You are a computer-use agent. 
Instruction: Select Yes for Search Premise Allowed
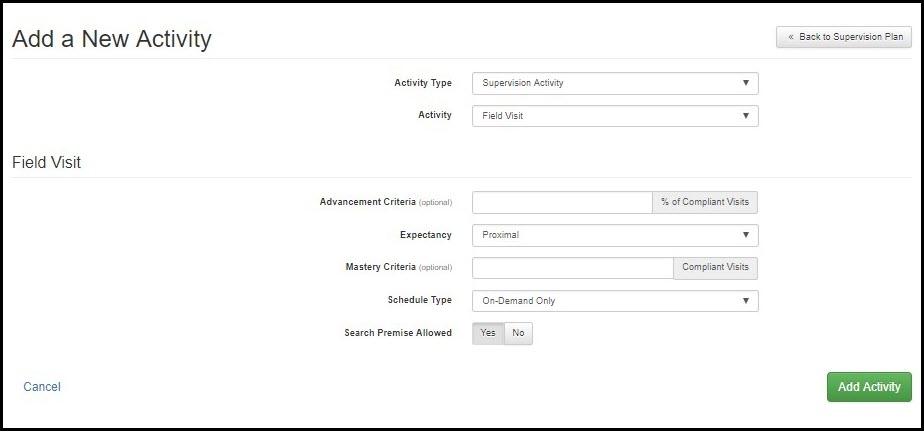coord(488,333)
